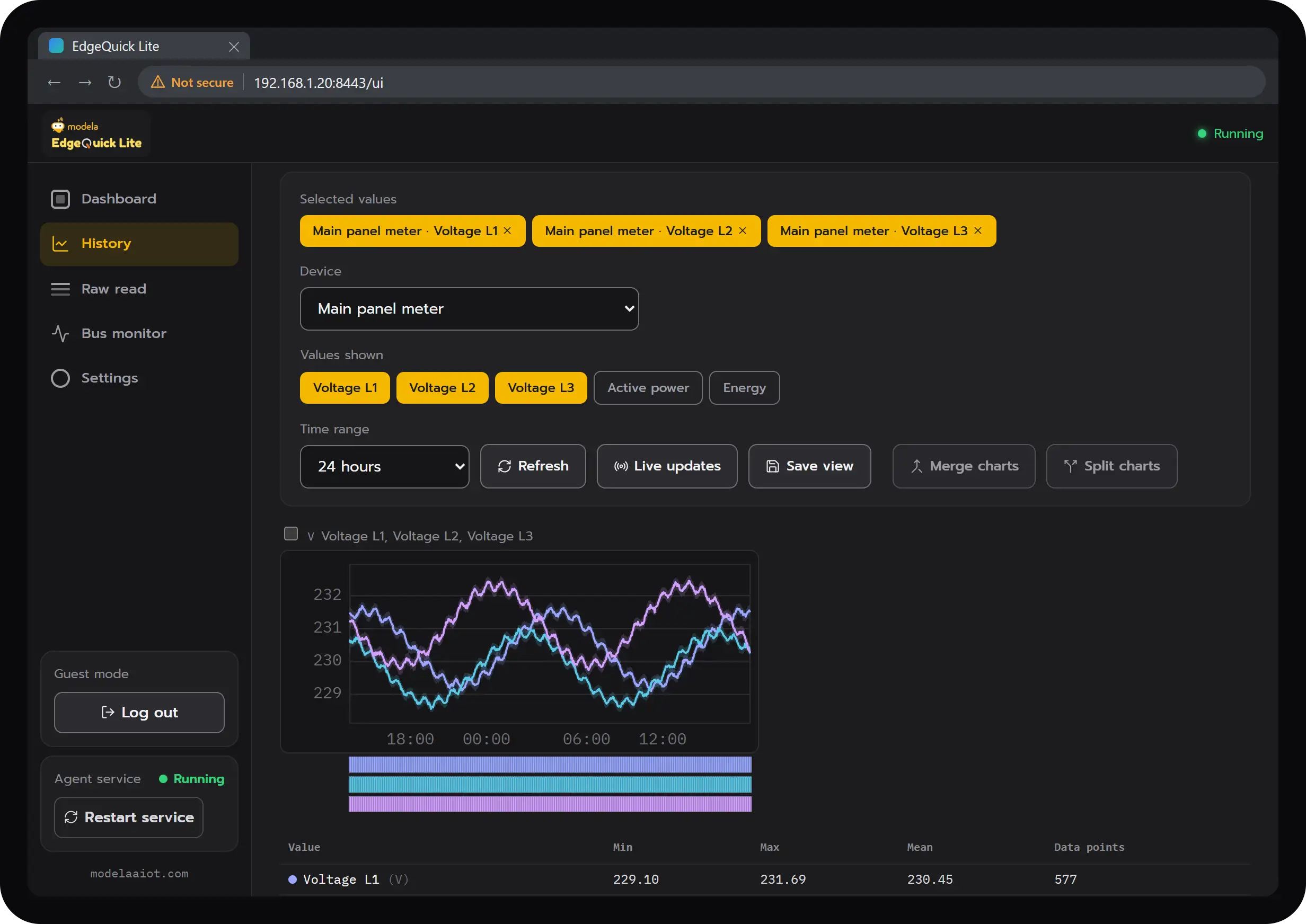
Task: Click the browser back arrow
Action: click(x=54, y=83)
